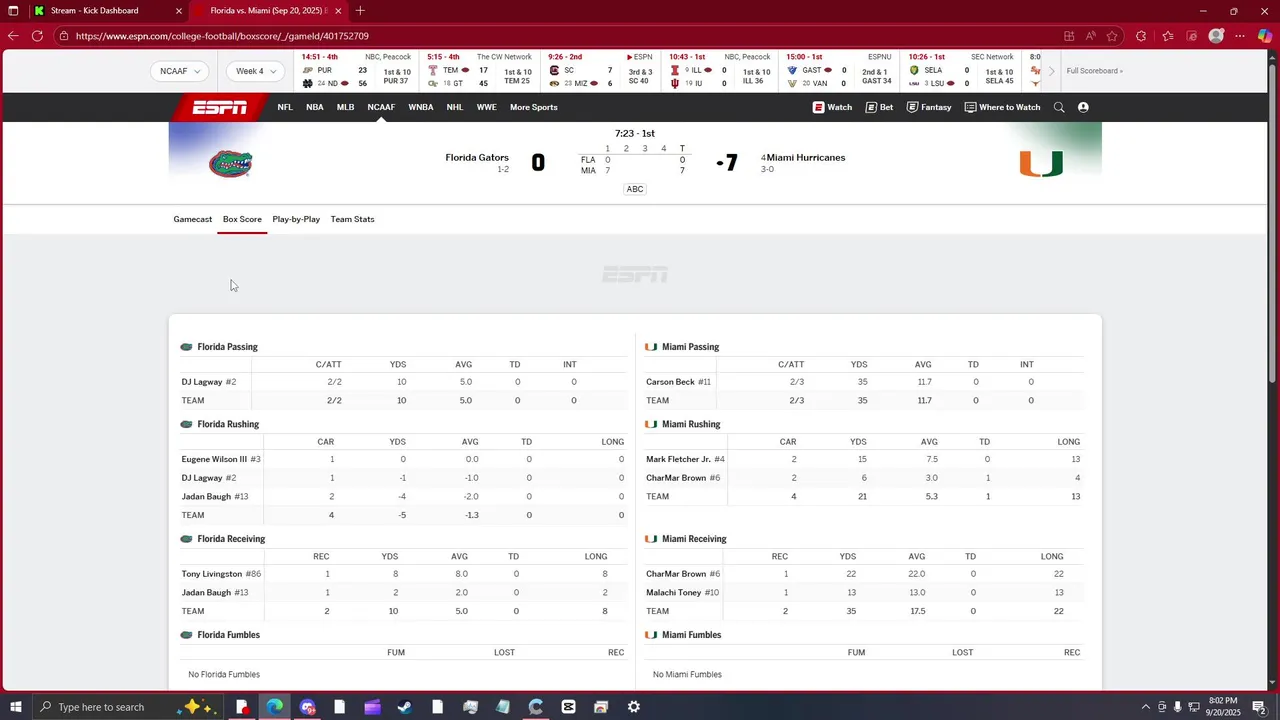Expand the NCAAF league dropdown
This screenshot has height=720, width=1280.
pos(180,71)
